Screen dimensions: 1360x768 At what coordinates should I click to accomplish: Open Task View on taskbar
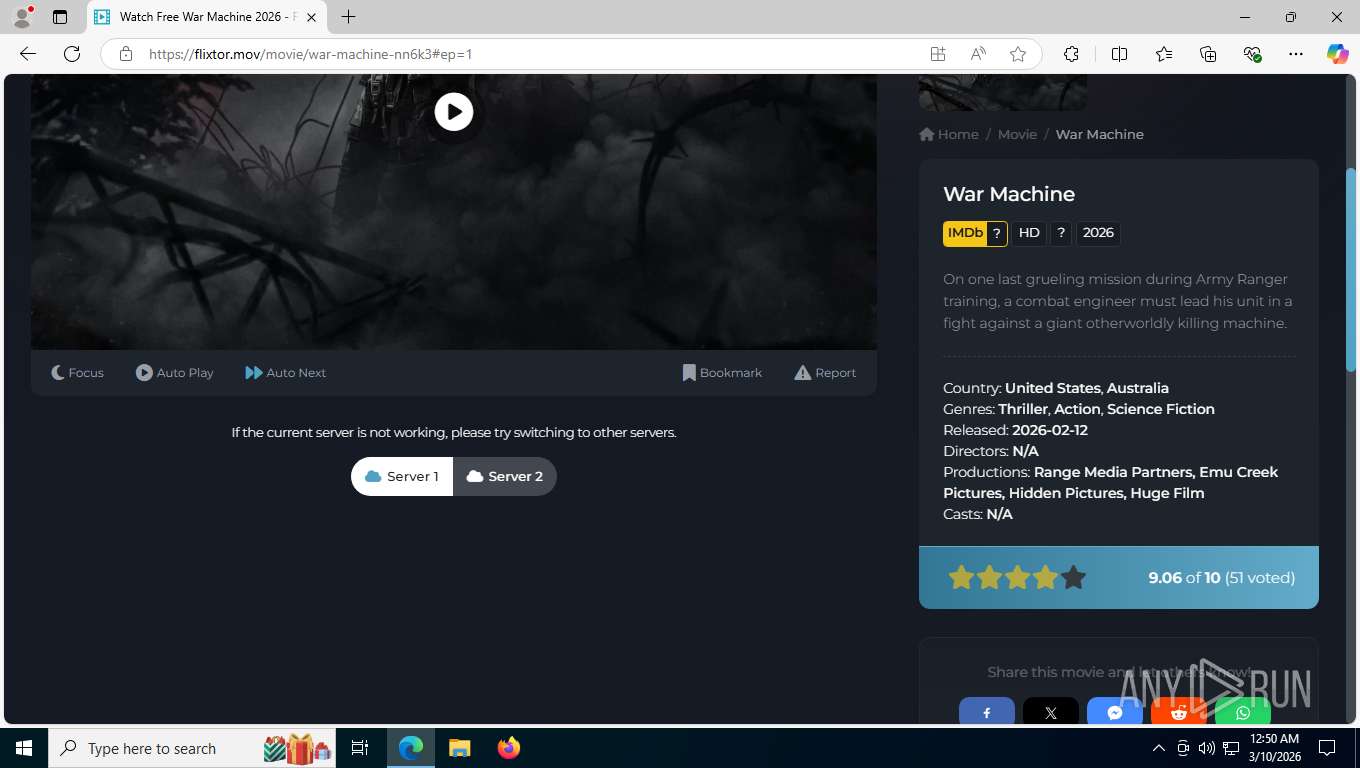click(x=360, y=748)
